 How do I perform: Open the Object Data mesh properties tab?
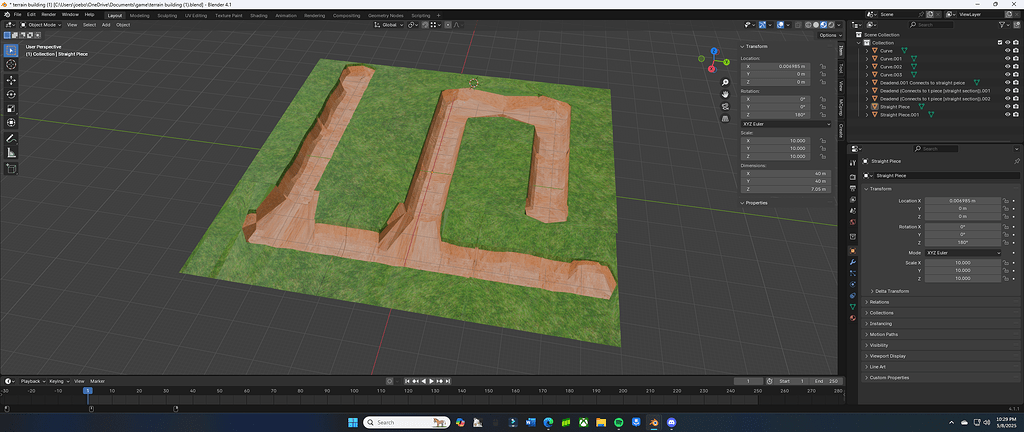coord(852,307)
